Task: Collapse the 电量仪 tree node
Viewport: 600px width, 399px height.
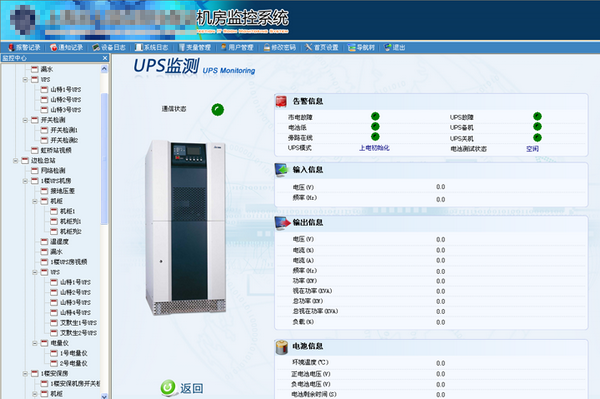Action: click(35, 343)
